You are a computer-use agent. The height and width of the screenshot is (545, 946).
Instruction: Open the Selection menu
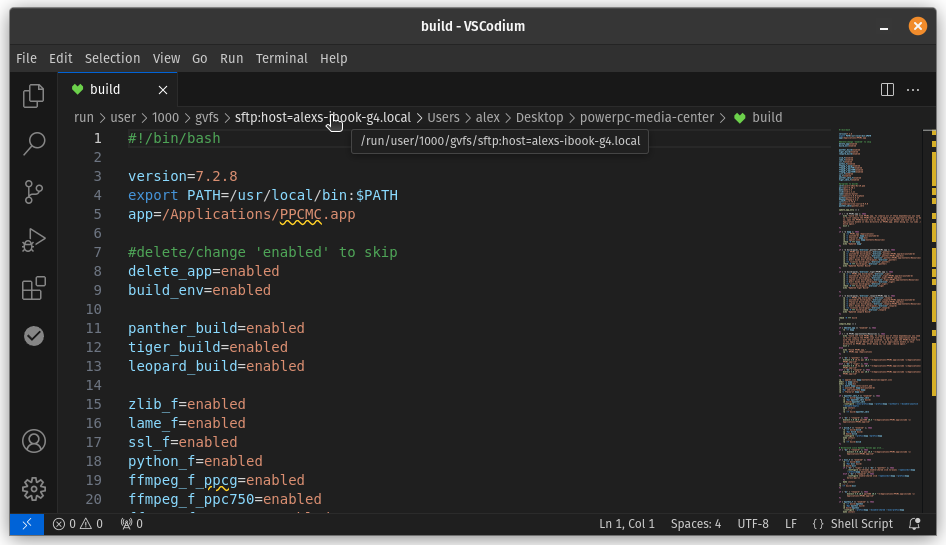[x=112, y=59]
